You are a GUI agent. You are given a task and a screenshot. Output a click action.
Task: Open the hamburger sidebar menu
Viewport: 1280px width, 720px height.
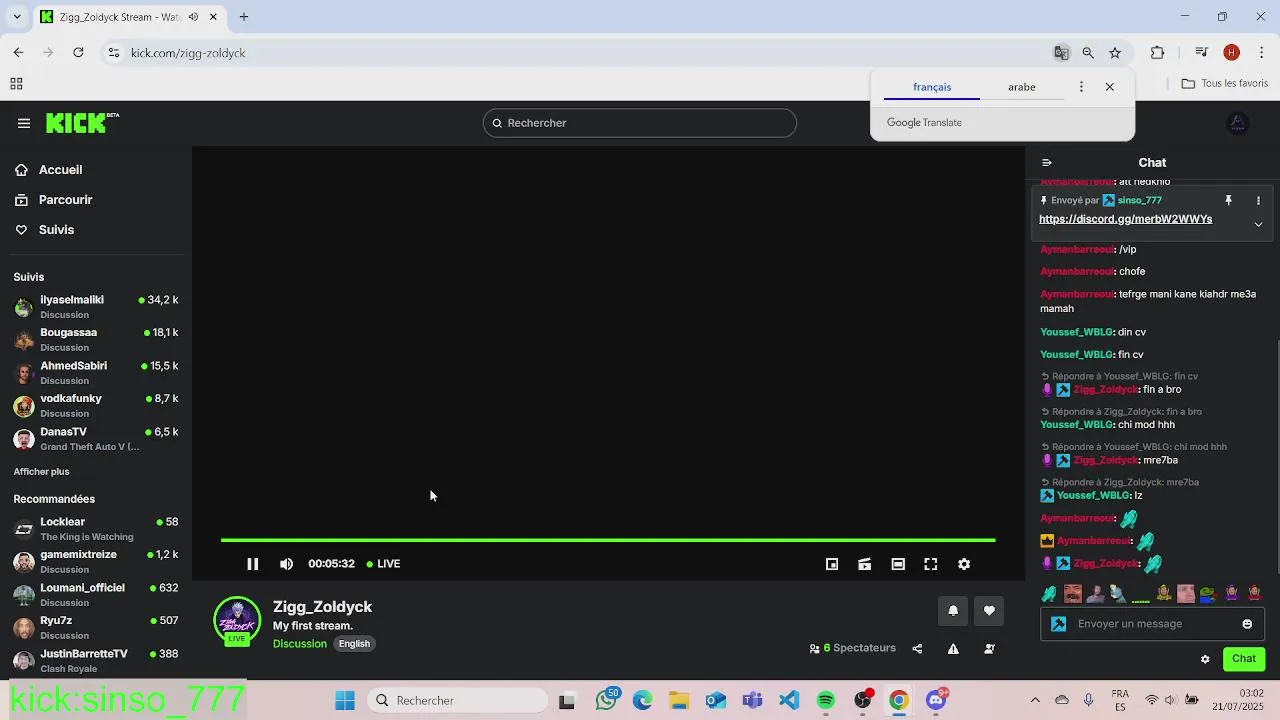point(23,123)
